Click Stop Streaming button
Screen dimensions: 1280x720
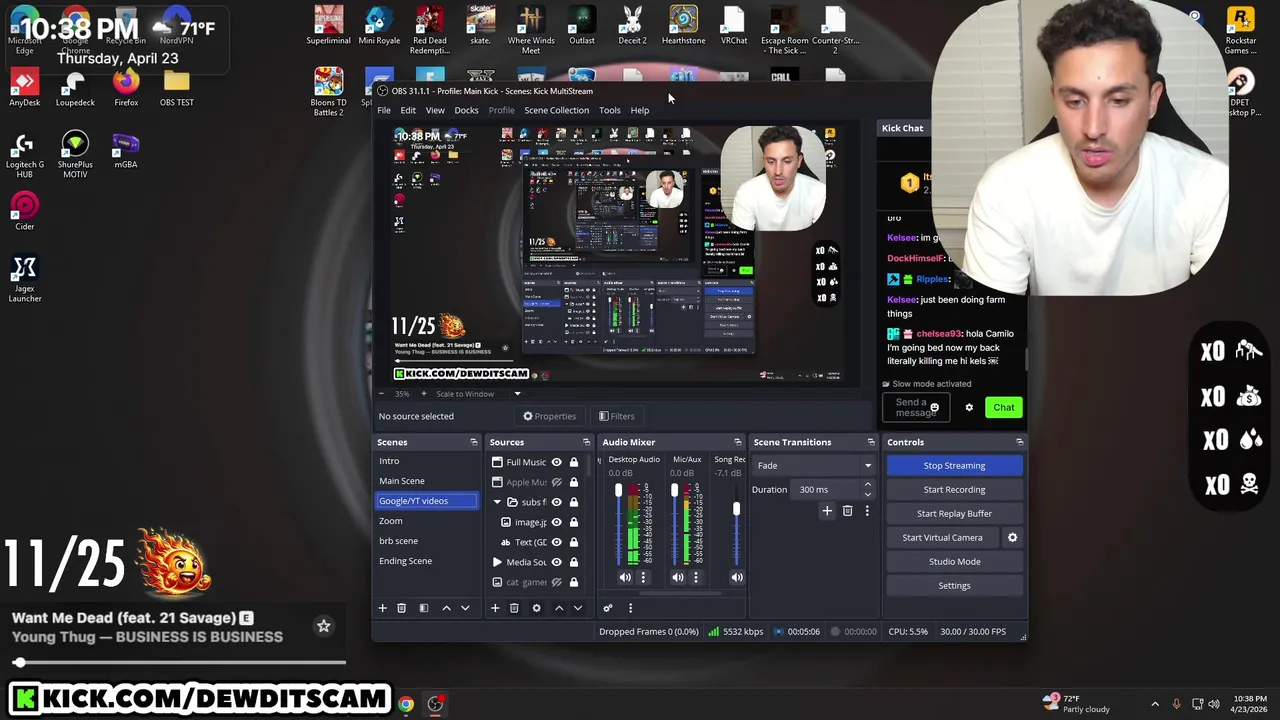[x=954, y=466]
